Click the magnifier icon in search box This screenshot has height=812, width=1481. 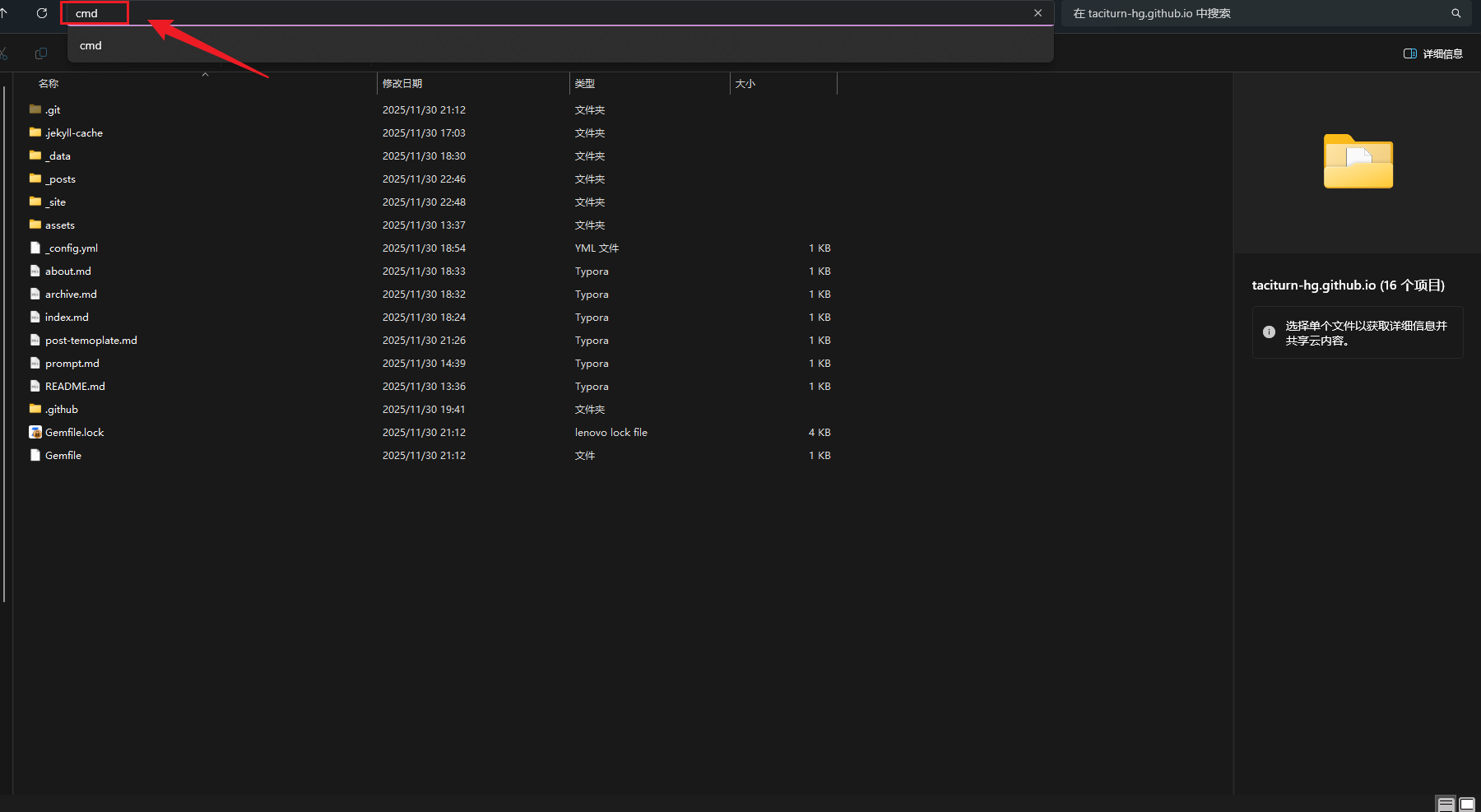(x=1455, y=13)
